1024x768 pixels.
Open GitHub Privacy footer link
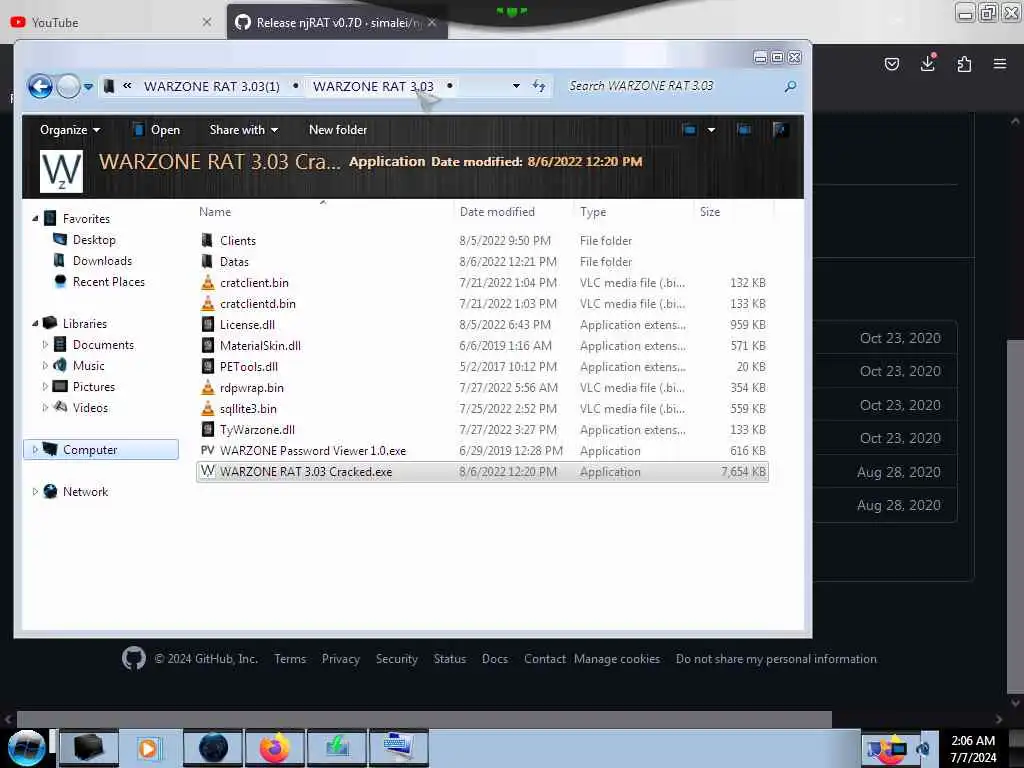(x=340, y=658)
